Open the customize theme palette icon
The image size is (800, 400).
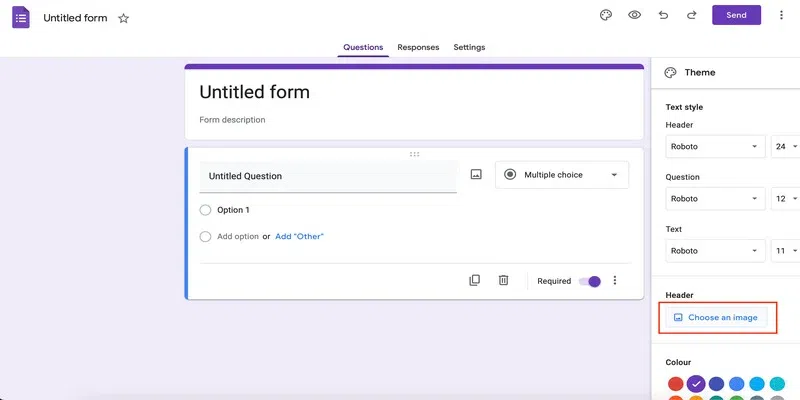pos(605,15)
